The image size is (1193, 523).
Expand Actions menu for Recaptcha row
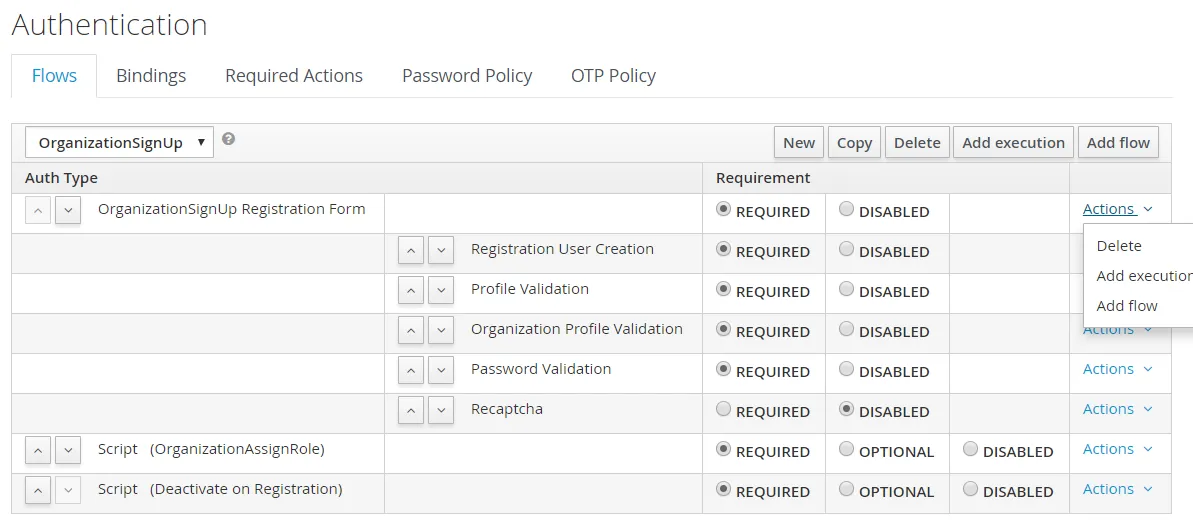[x=1117, y=409]
